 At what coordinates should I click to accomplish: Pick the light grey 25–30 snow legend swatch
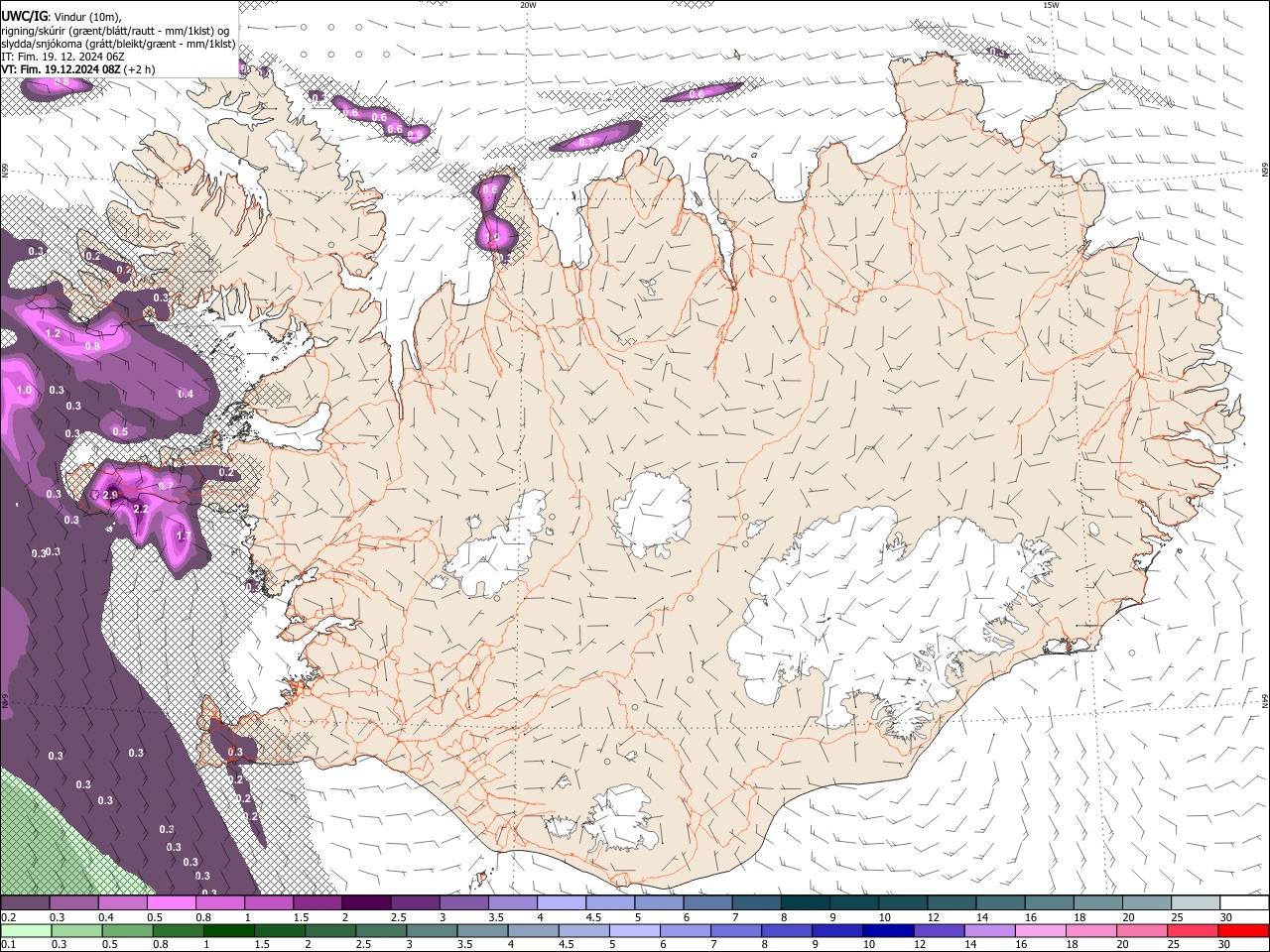click(x=1196, y=903)
